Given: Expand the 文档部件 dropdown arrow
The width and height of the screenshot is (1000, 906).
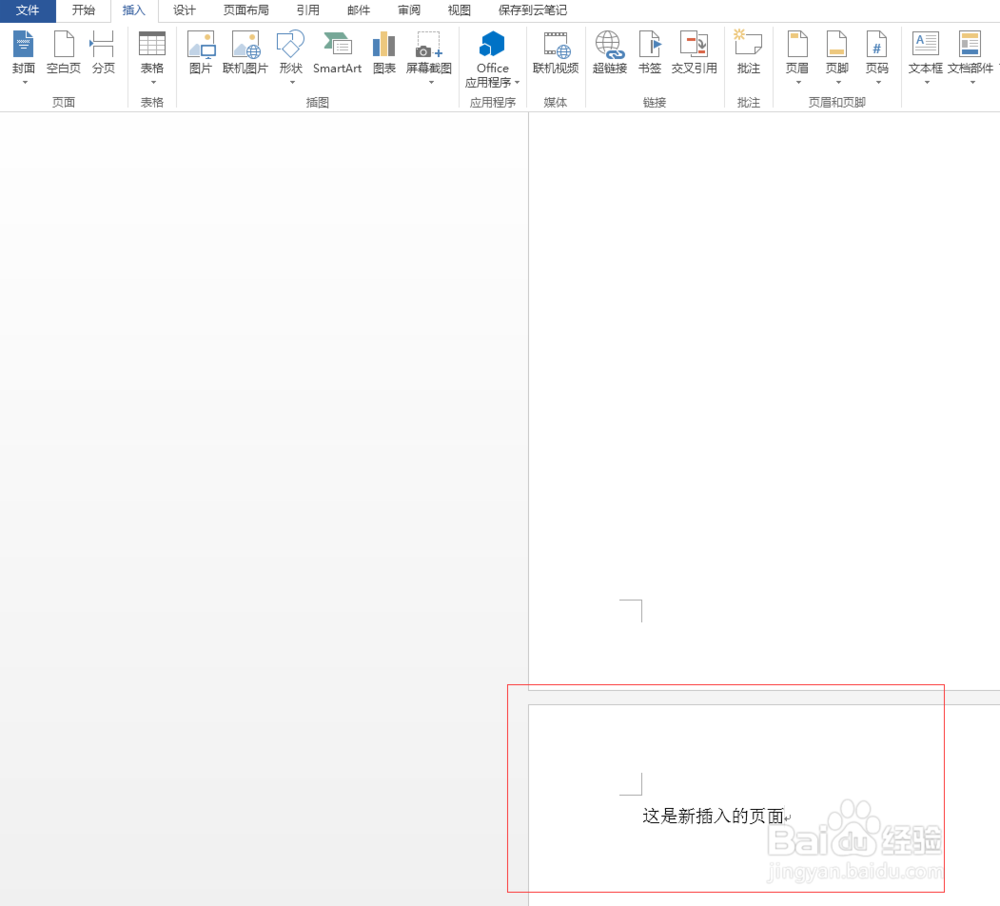Looking at the screenshot, I should pyautogui.click(x=973, y=83).
